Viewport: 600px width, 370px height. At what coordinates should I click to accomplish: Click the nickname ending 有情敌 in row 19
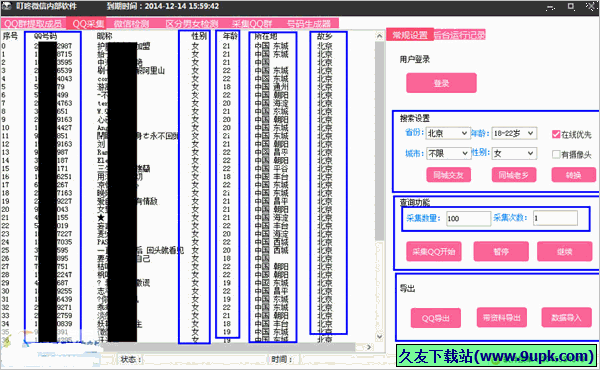(x=147, y=201)
